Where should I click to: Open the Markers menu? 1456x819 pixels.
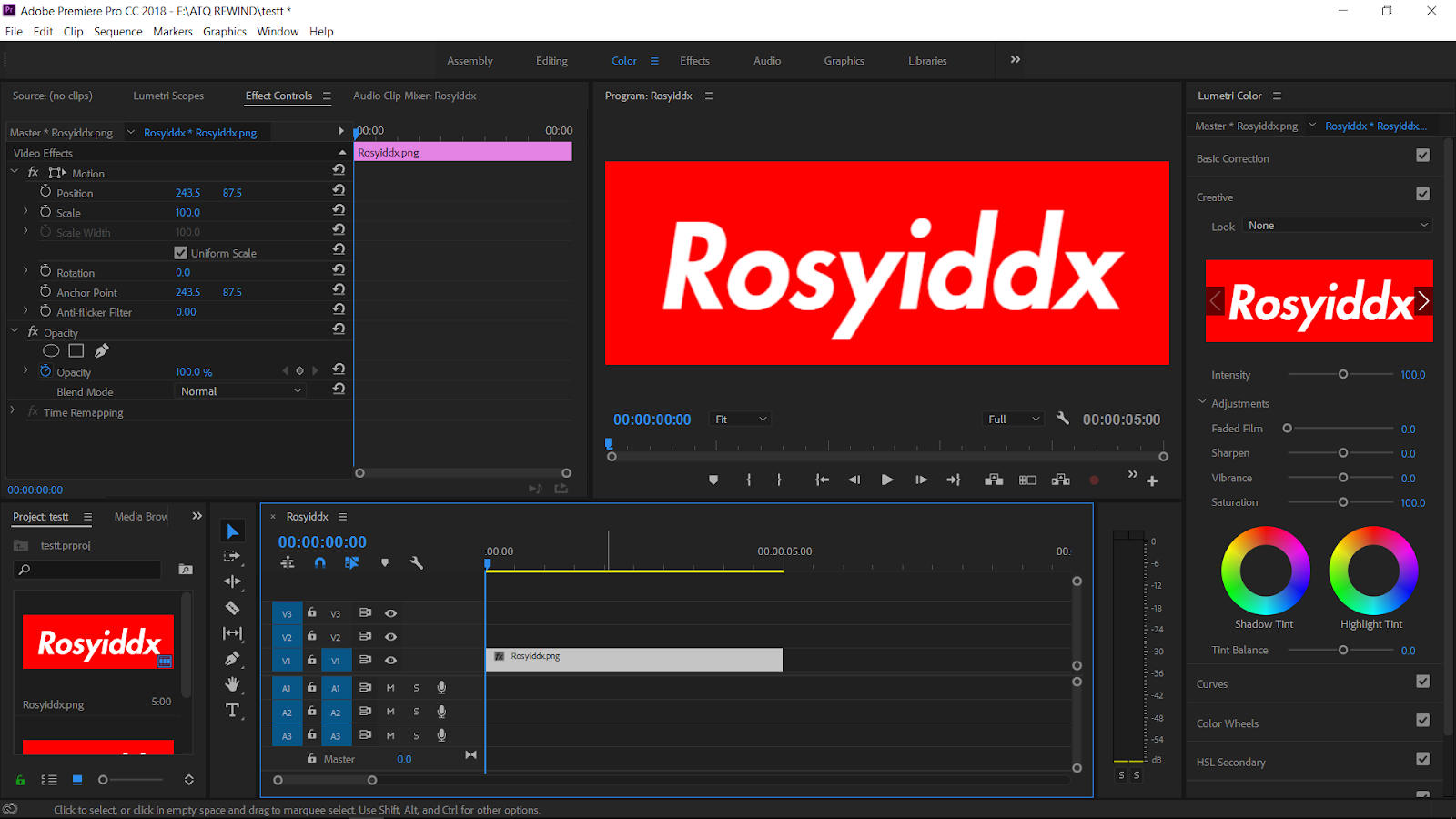pyautogui.click(x=173, y=31)
